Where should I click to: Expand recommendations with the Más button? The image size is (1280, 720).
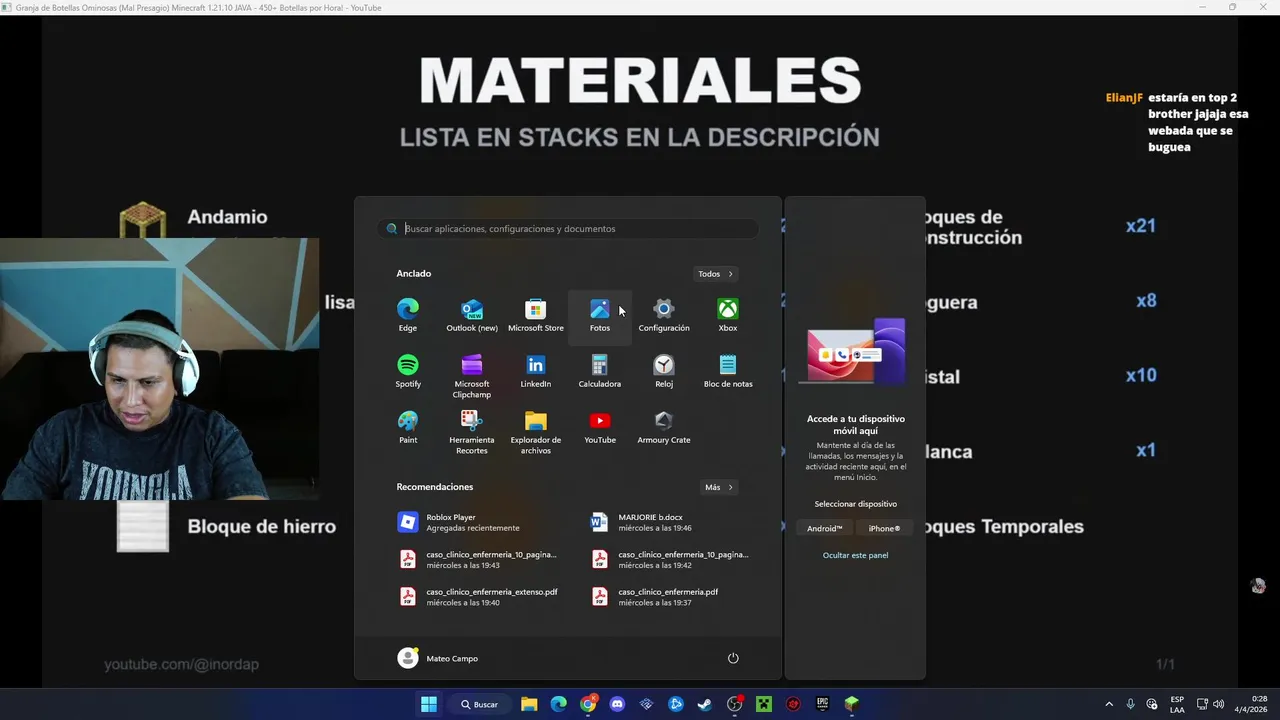719,487
